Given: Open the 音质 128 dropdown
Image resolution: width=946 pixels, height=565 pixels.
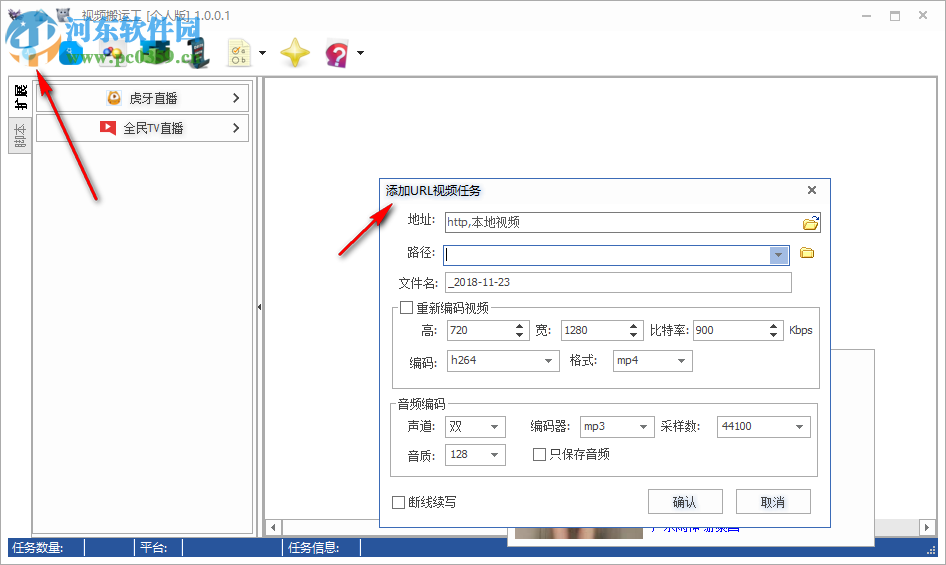Looking at the screenshot, I should [x=494, y=455].
